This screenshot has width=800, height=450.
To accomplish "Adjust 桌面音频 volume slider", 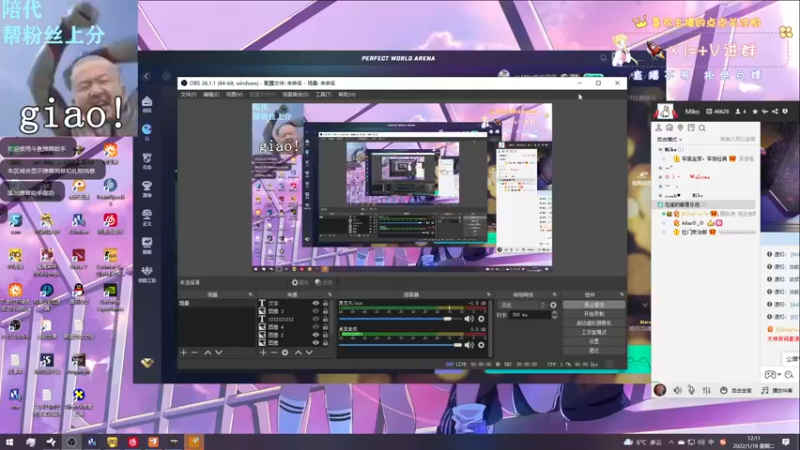I will tap(400, 345).
